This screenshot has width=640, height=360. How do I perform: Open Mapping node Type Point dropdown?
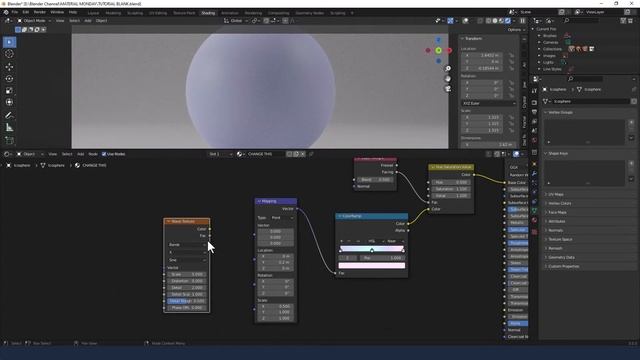(282, 218)
